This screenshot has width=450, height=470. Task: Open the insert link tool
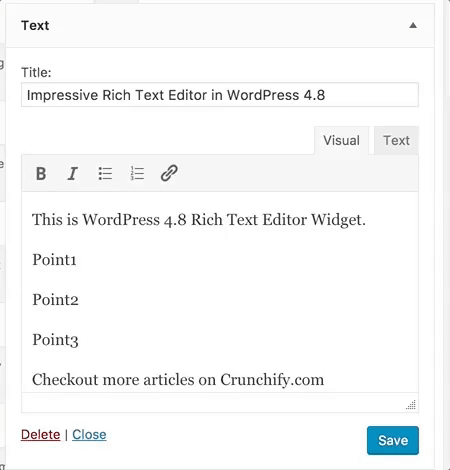(169, 173)
